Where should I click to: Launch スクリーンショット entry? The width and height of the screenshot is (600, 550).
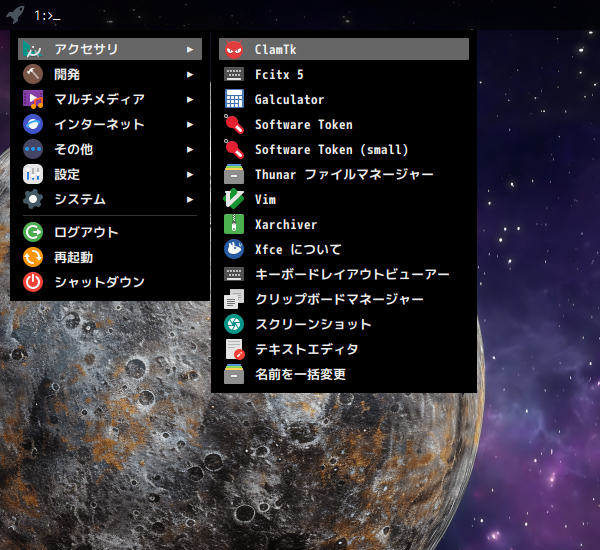coord(344,324)
